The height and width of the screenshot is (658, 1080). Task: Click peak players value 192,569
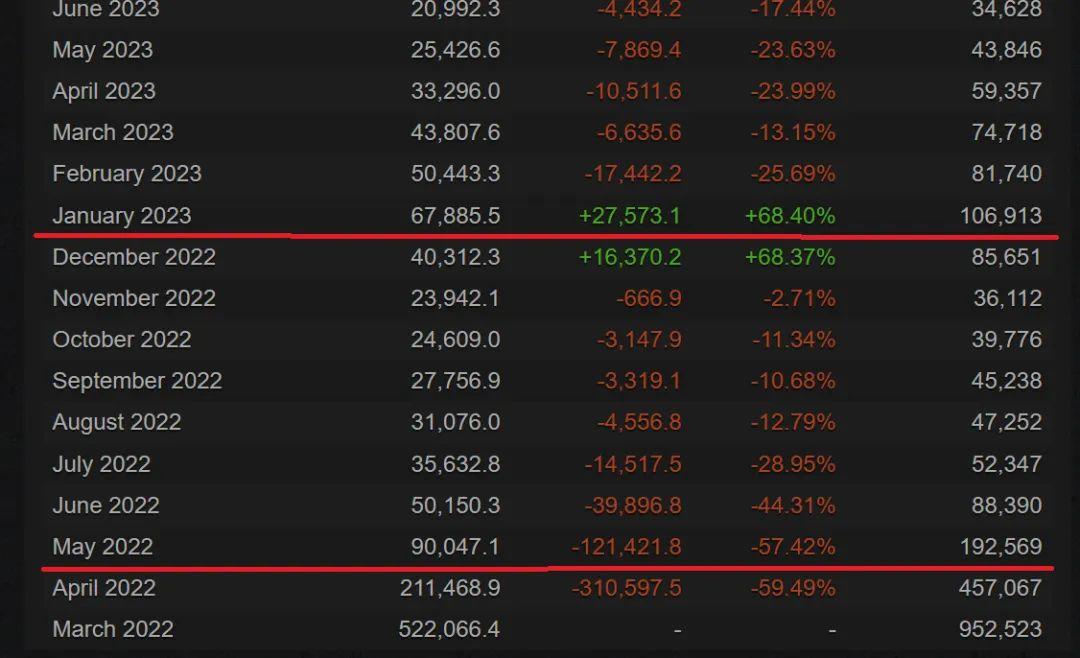click(x=1001, y=547)
